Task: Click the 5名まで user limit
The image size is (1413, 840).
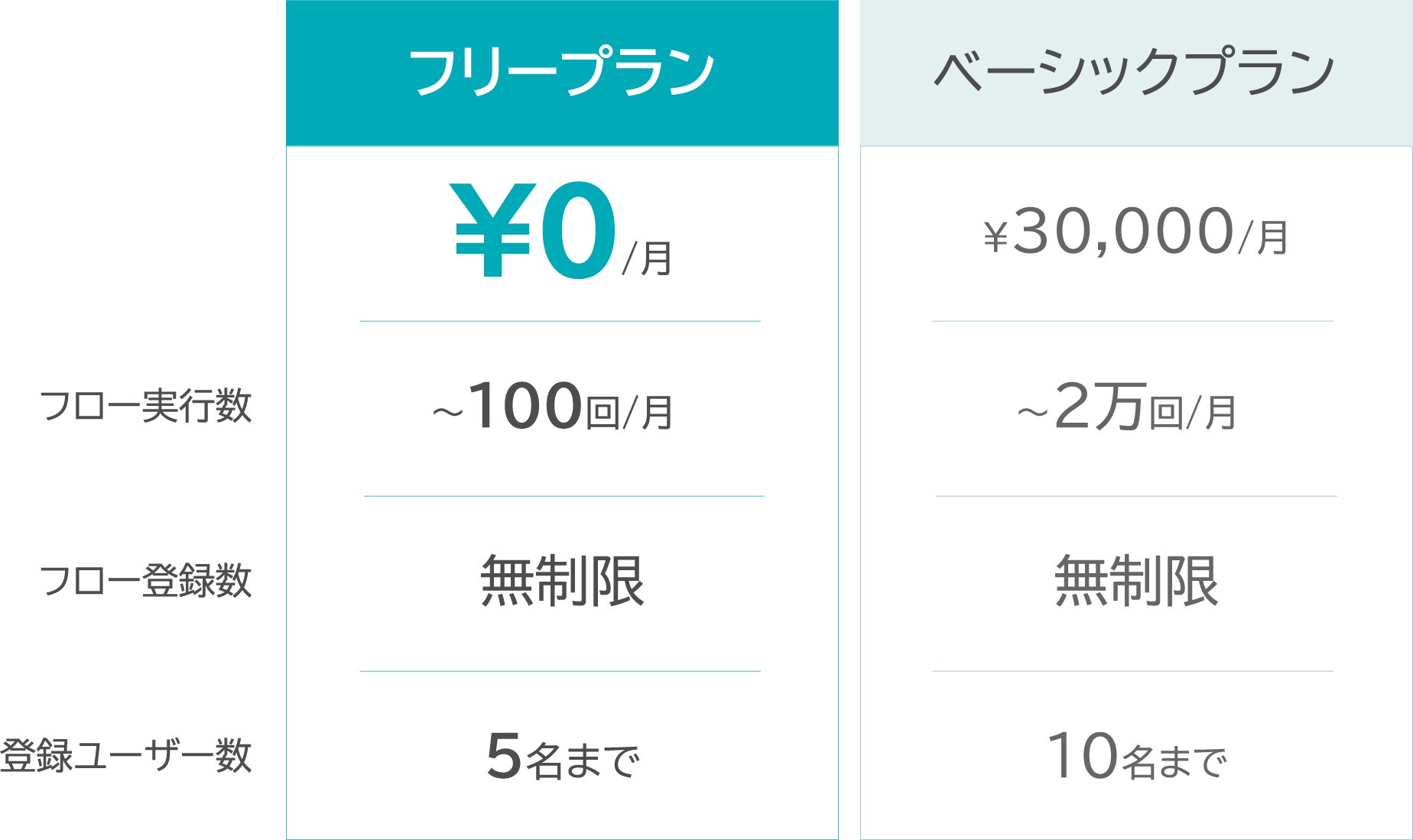Action: (x=562, y=757)
